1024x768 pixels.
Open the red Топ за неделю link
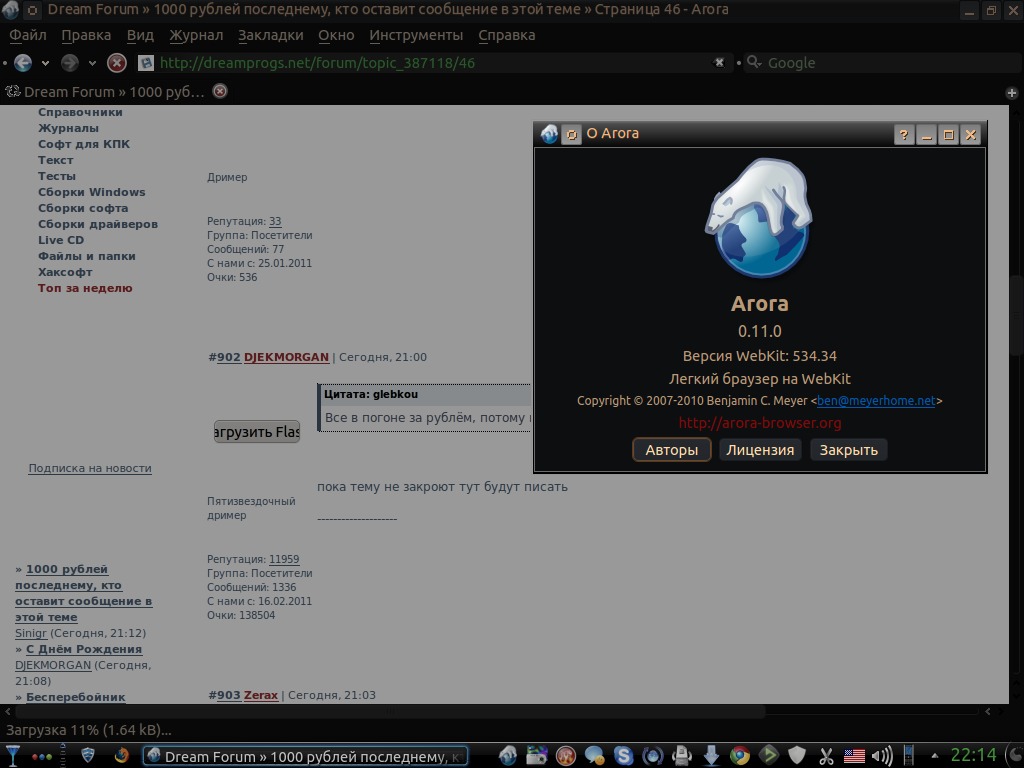point(85,288)
